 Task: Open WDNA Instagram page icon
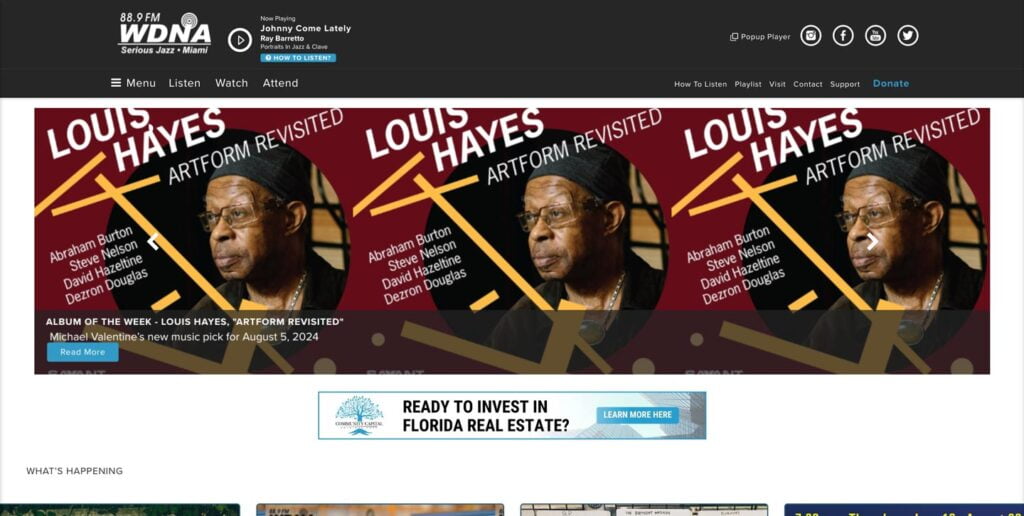(x=810, y=35)
